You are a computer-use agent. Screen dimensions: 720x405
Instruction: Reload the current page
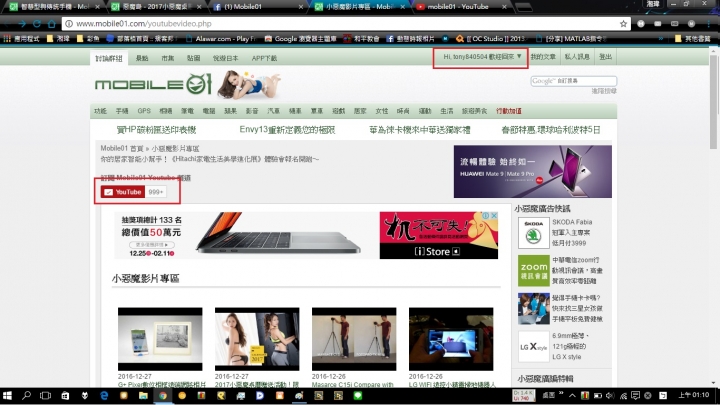click(37, 23)
